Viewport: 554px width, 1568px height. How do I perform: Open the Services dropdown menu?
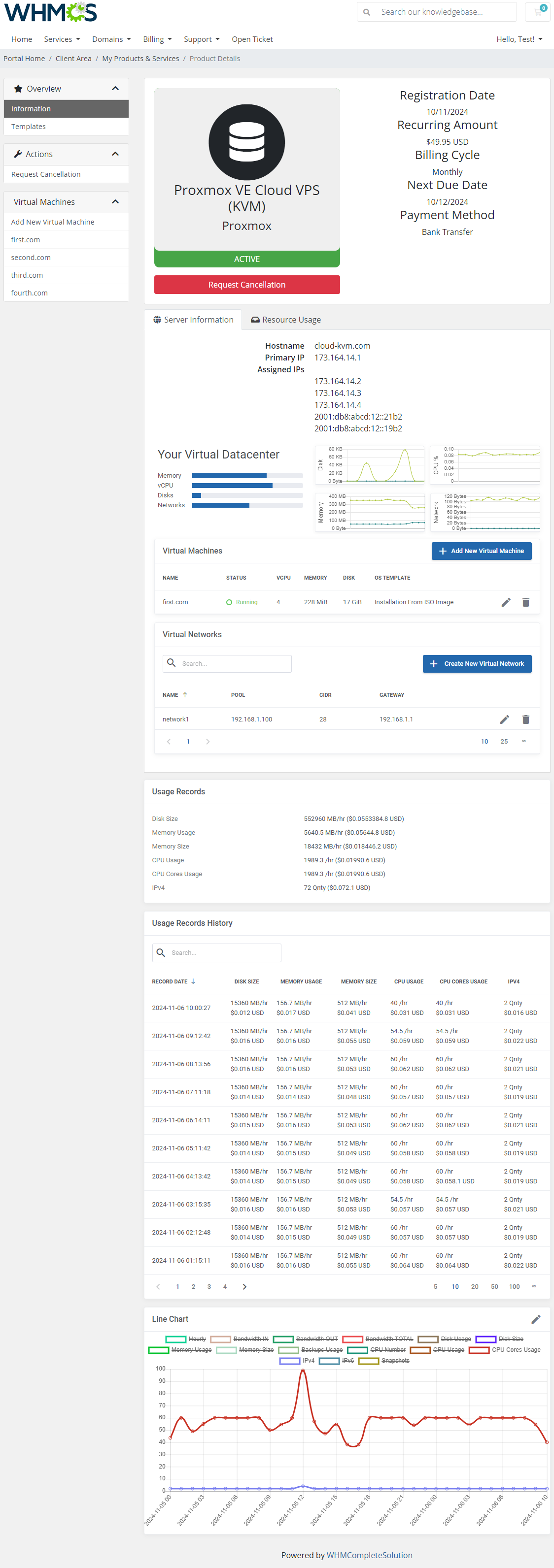click(62, 39)
